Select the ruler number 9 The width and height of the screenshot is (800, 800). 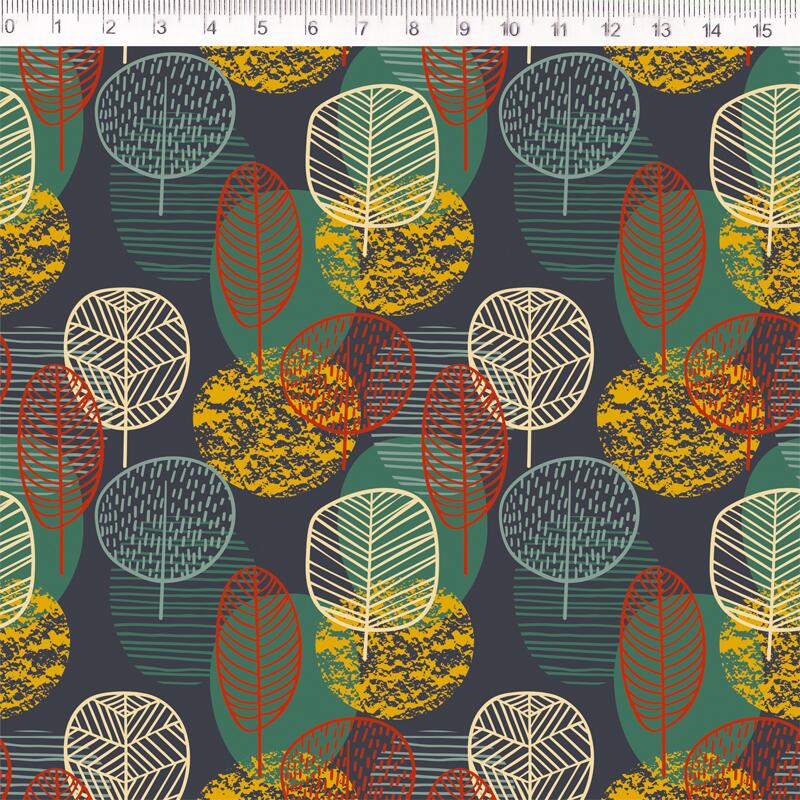[x=464, y=29]
